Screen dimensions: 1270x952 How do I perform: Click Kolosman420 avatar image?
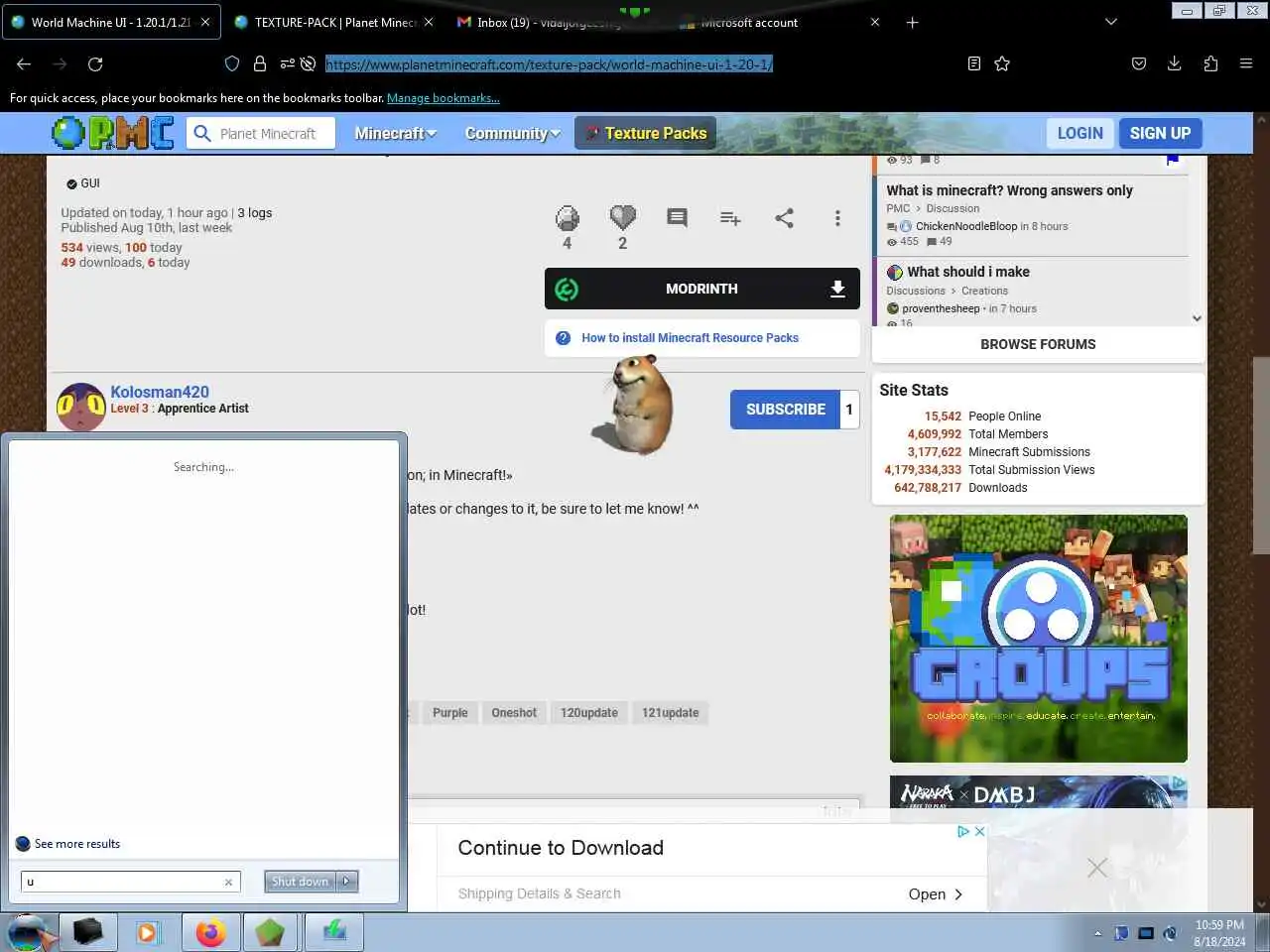81,407
